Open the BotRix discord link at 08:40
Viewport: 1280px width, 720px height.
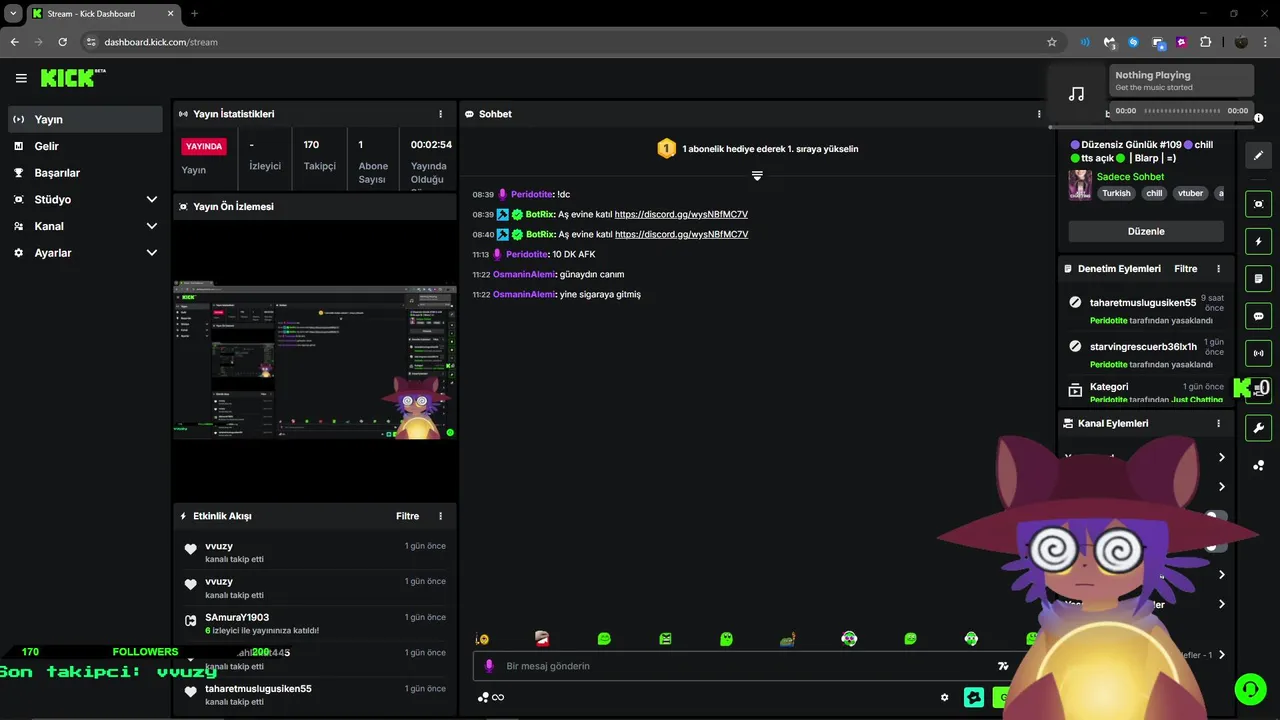(681, 234)
